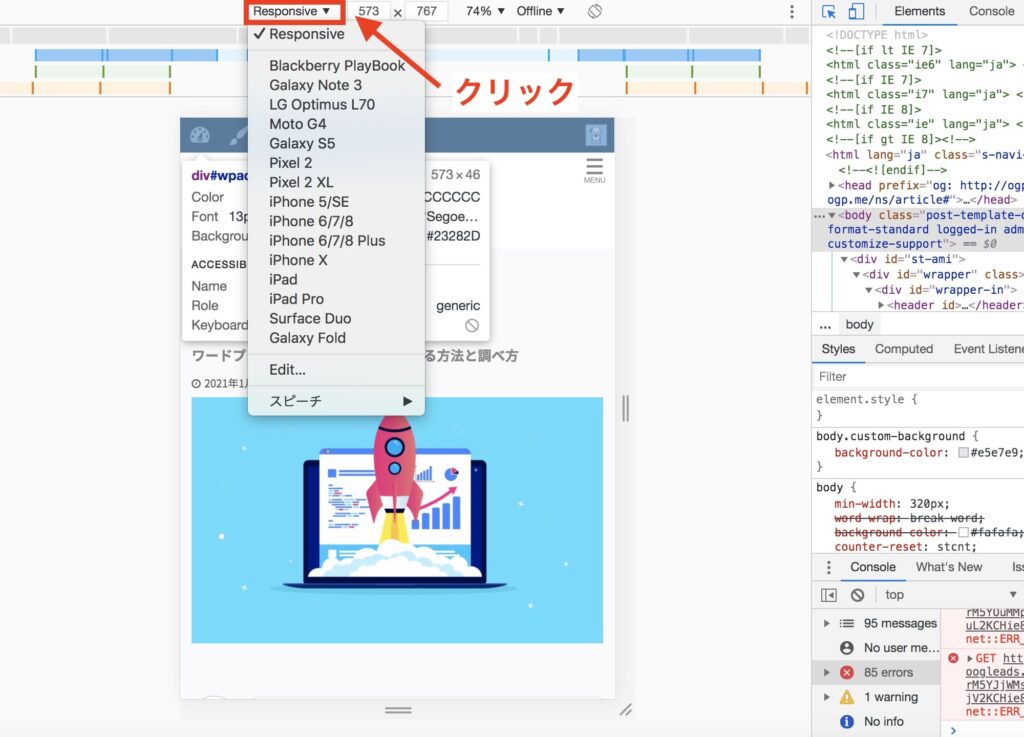Expand the 1 warning group
This screenshot has height=737, width=1024.
click(x=826, y=697)
